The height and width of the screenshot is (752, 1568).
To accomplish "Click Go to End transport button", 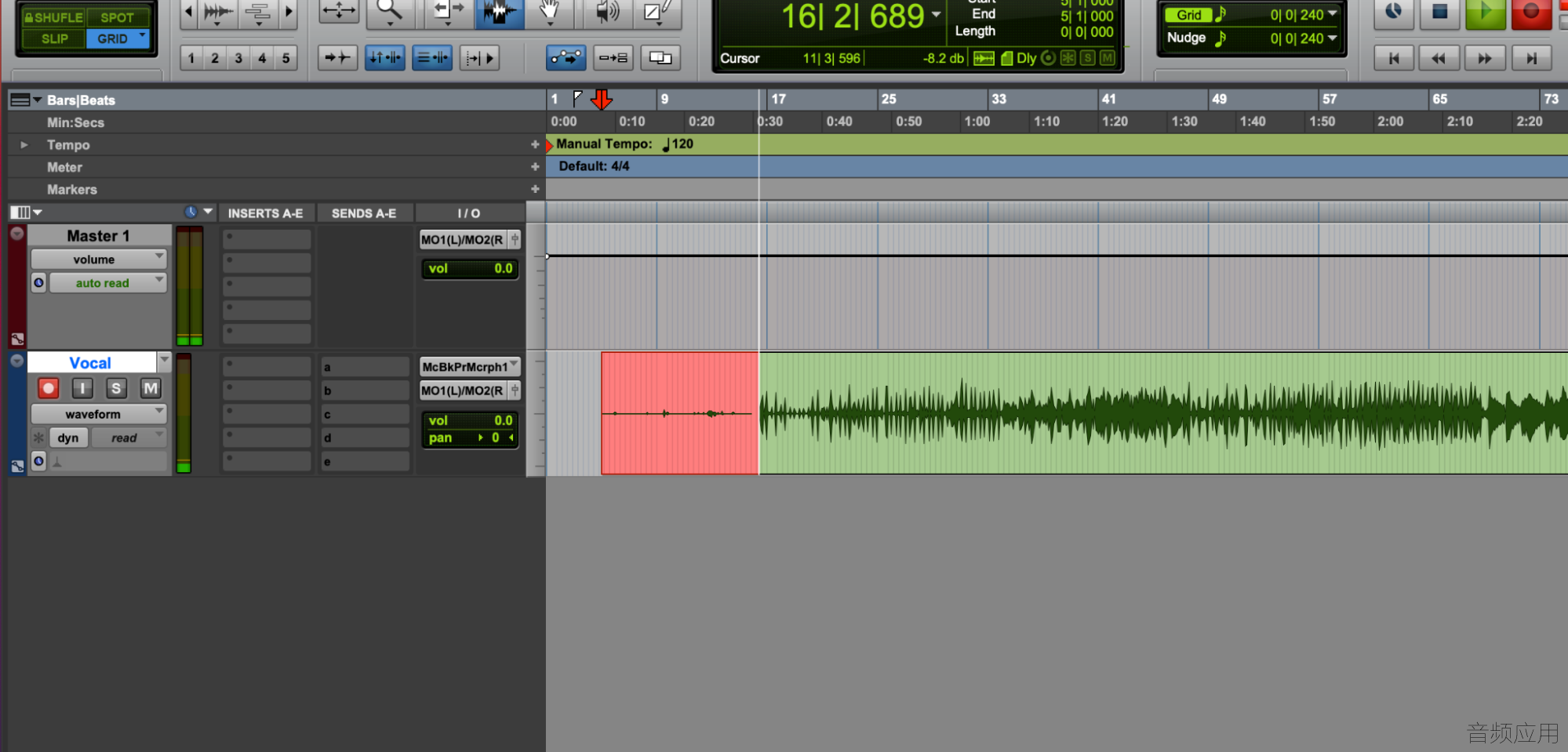I will [x=1531, y=58].
